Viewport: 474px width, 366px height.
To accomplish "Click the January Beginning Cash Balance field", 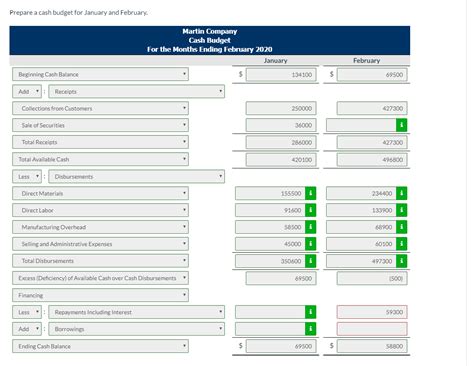I will pyautogui.click(x=281, y=75).
